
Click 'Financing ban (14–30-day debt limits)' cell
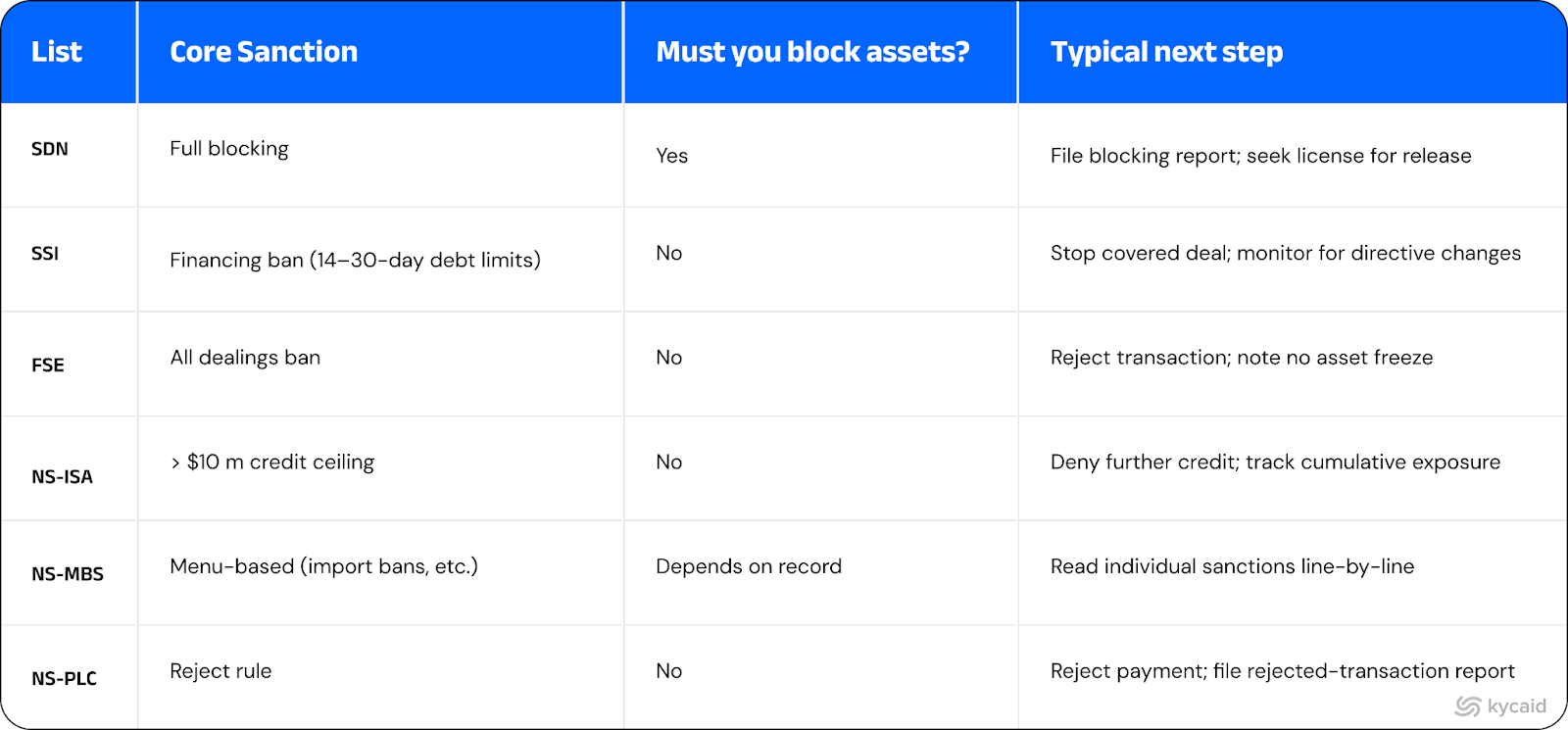coord(355,260)
